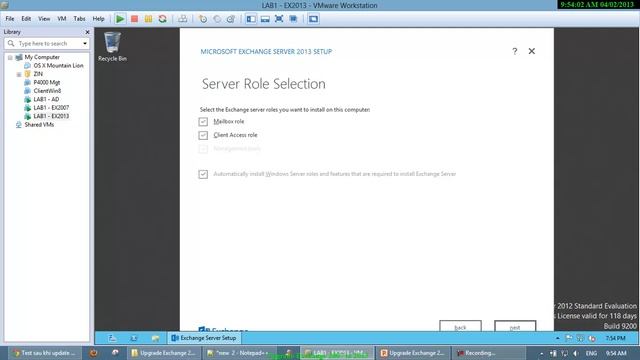The width and height of the screenshot is (640, 360).
Task: Click the console view icon in toolbar
Action: (313, 19)
